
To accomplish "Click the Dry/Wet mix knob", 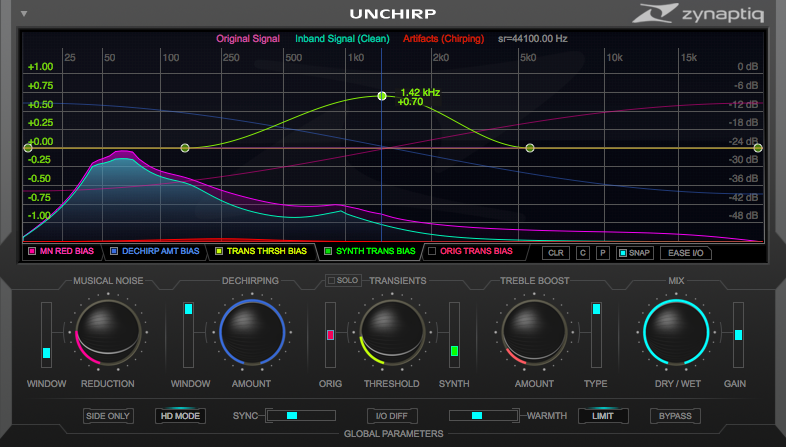I will point(677,331).
